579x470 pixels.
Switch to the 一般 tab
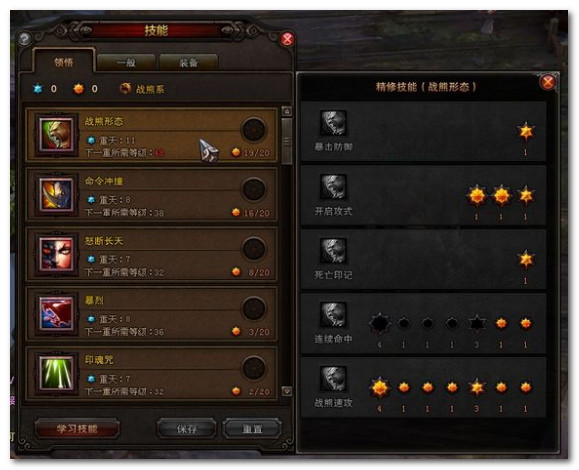[126, 62]
